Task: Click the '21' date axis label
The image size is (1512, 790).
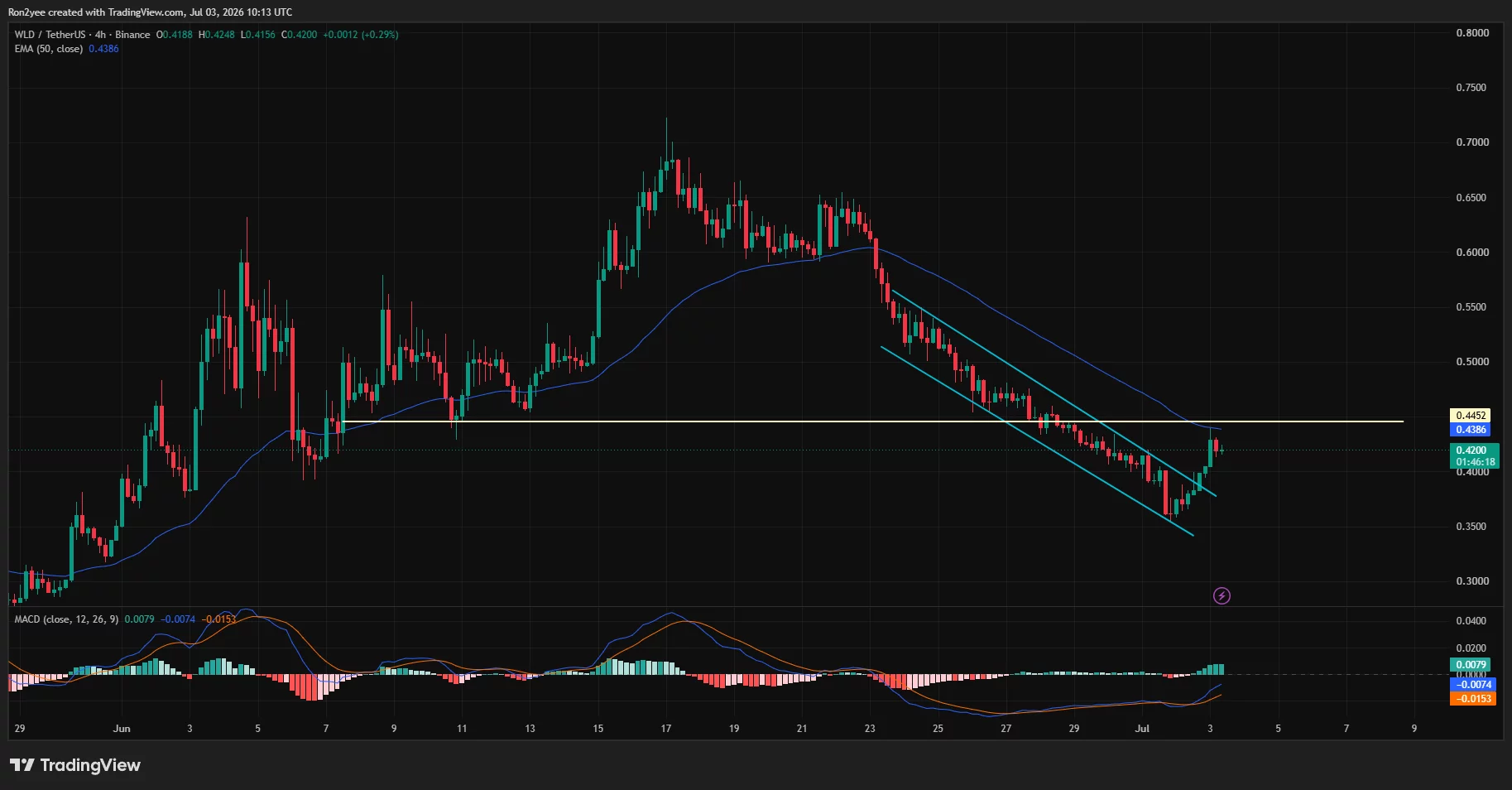Action: point(802,729)
